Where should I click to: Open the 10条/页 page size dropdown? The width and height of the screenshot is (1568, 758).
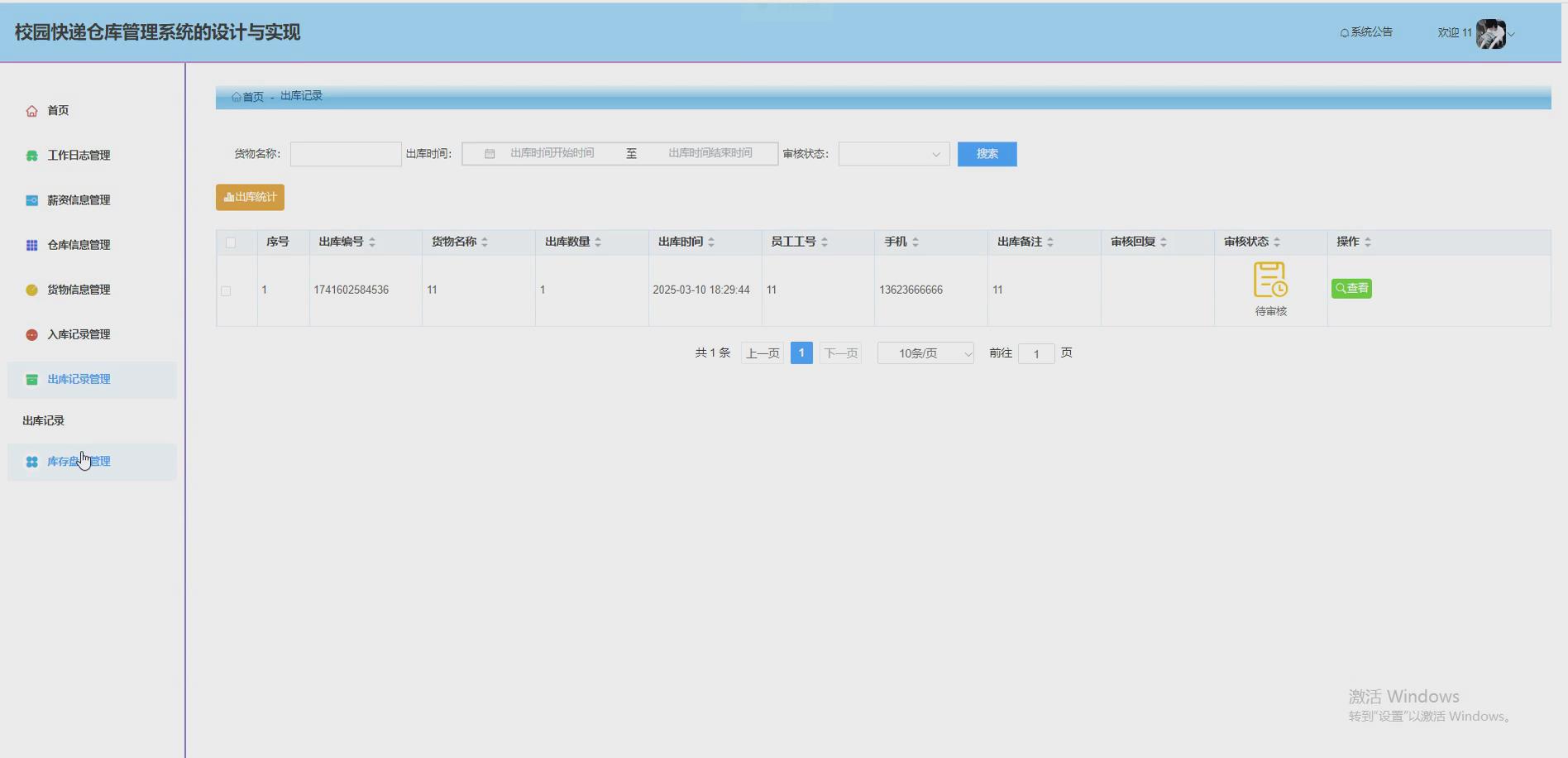point(925,353)
